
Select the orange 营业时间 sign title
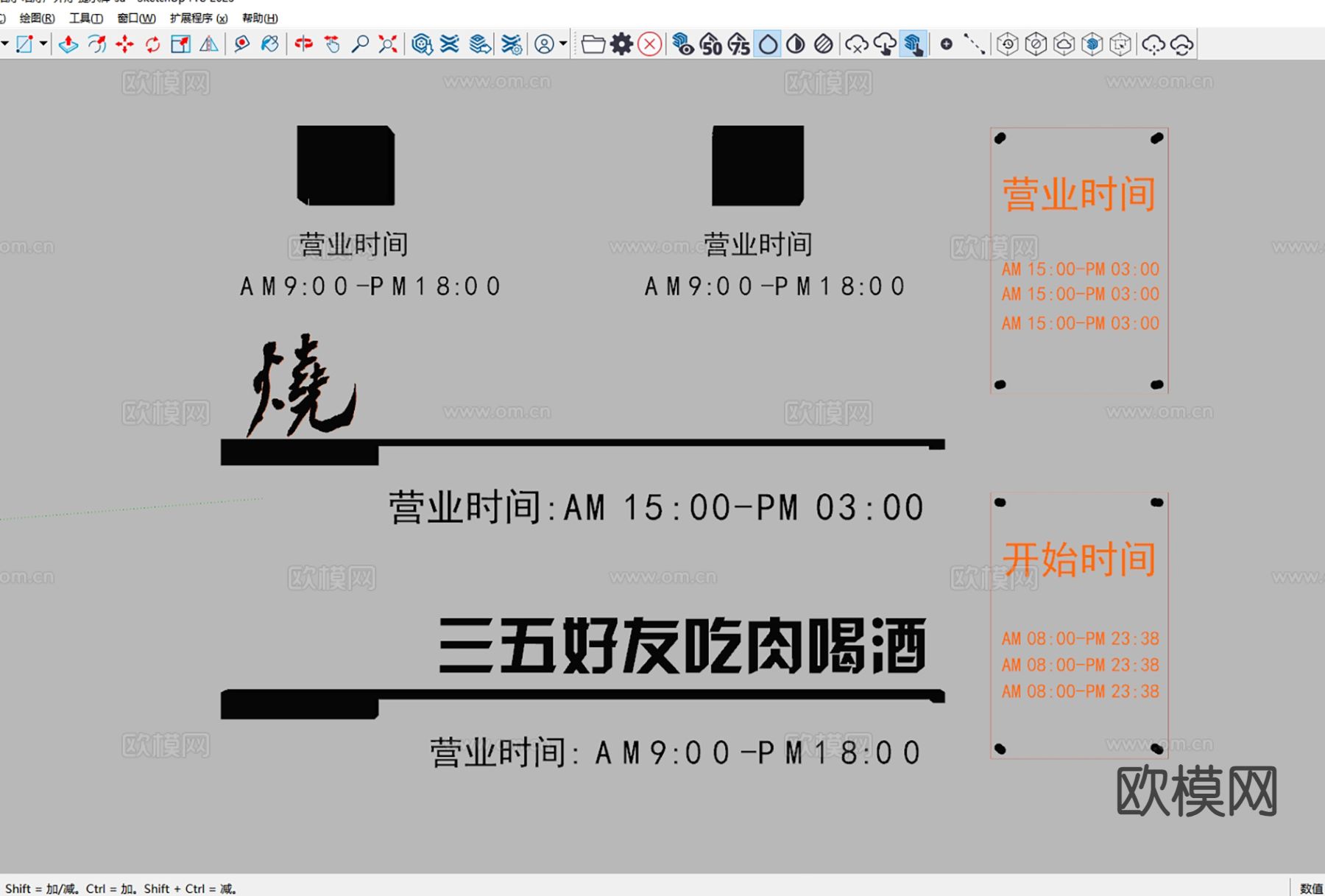pos(1079,194)
